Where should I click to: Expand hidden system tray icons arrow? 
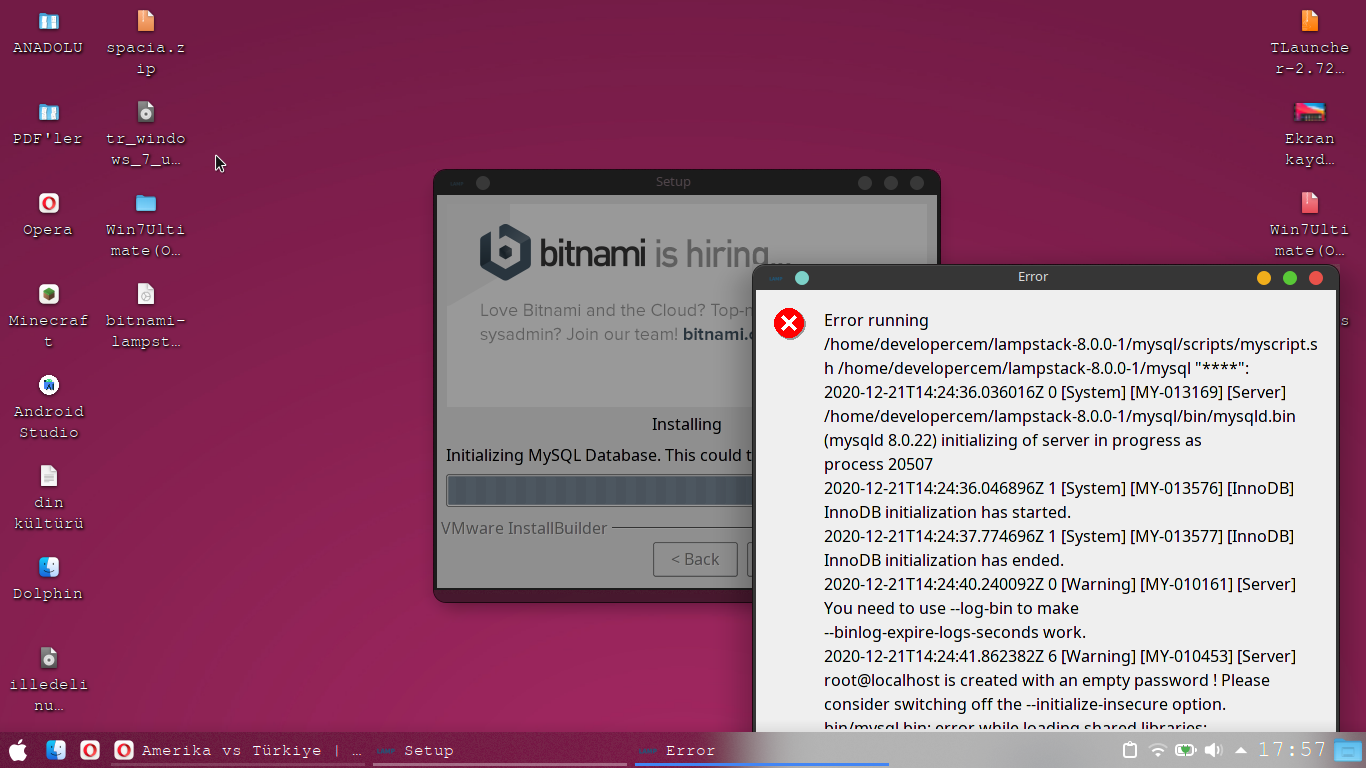(x=1241, y=750)
